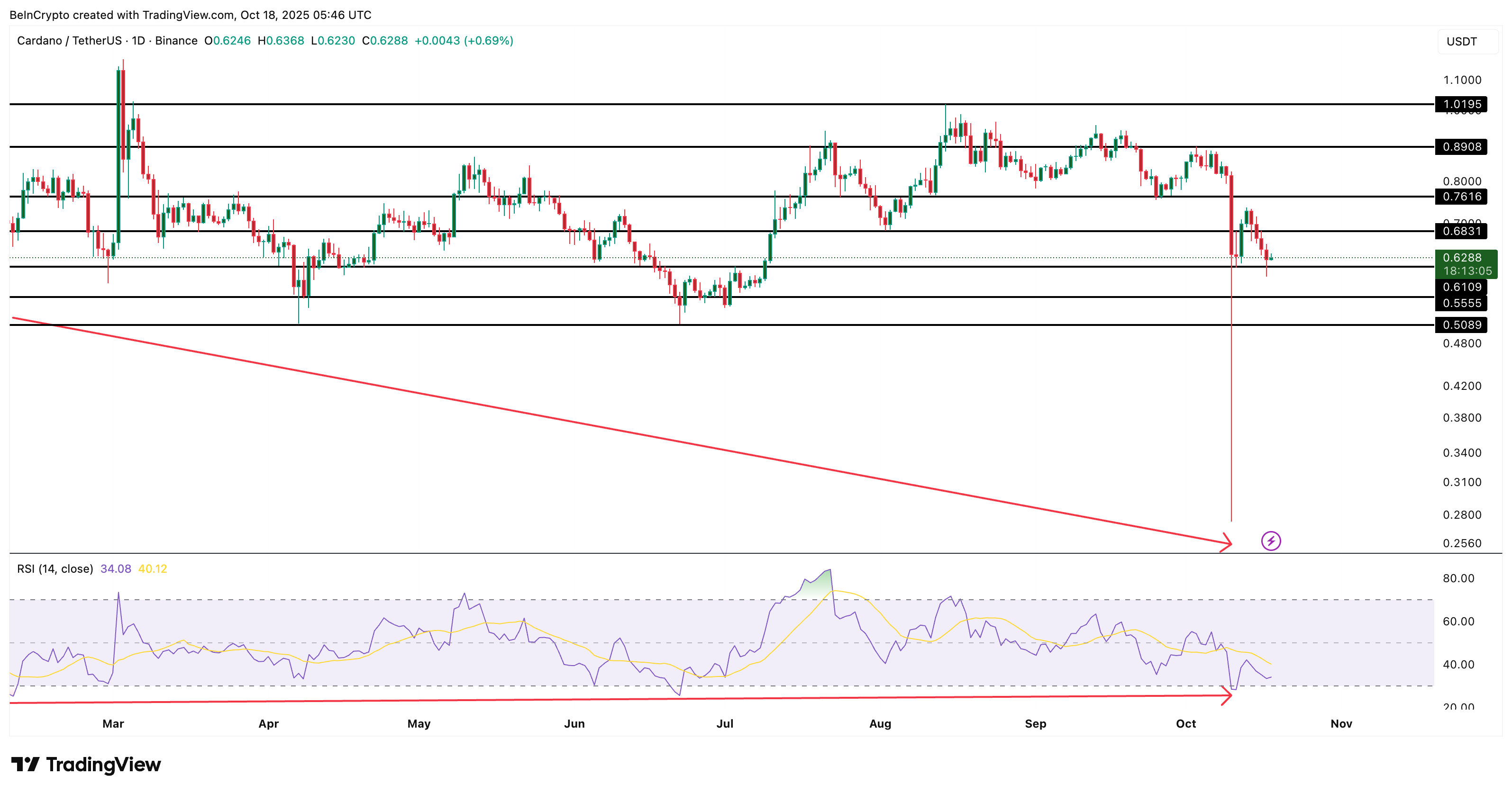Click the 0.5089 support level label
Image resolution: width=1512 pixels, height=793 pixels.
tap(1463, 324)
